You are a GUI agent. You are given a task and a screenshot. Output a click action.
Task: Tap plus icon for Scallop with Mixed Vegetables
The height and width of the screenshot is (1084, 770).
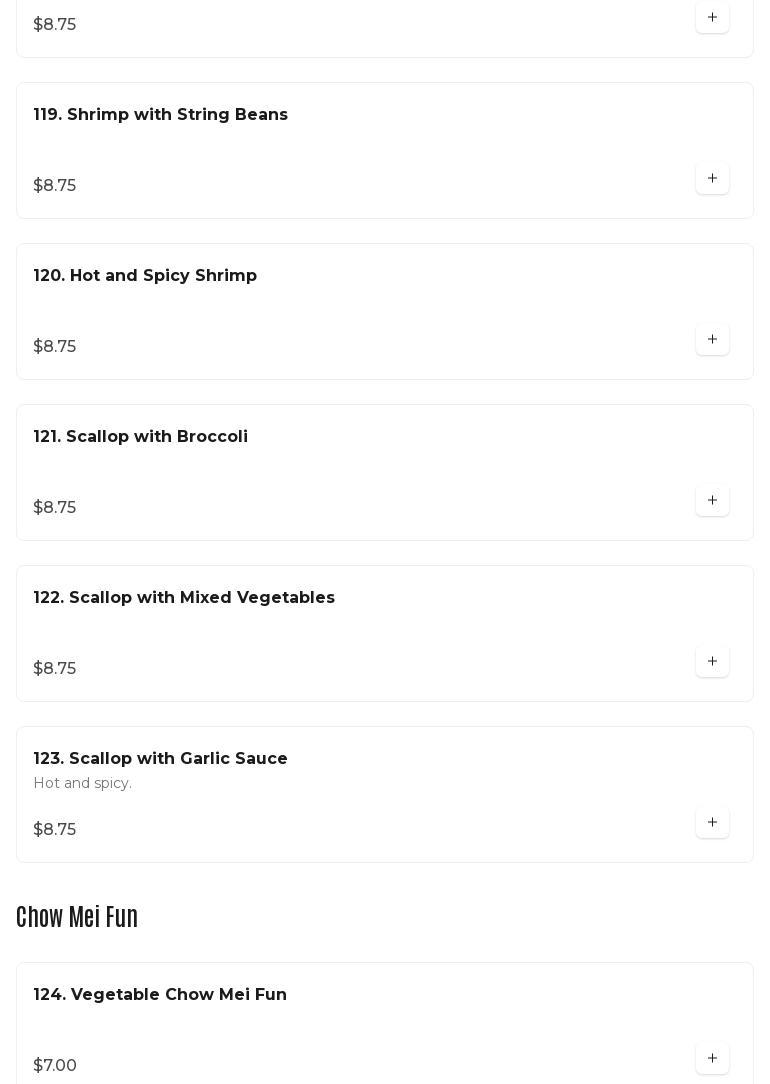(x=712, y=662)
